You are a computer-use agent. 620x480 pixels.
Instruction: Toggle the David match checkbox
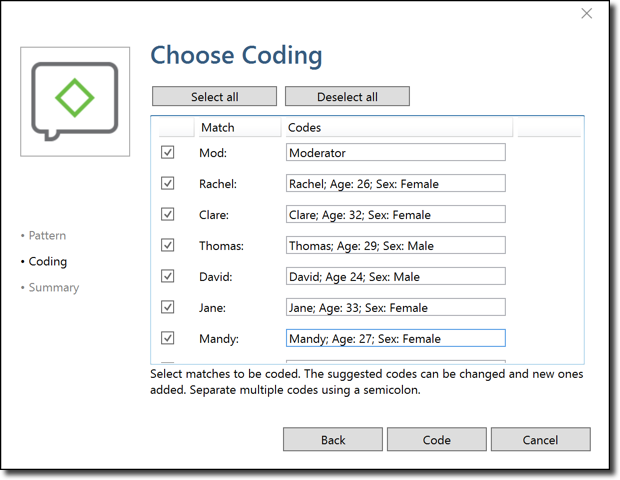pyautogui.click(x=168, y=277)
